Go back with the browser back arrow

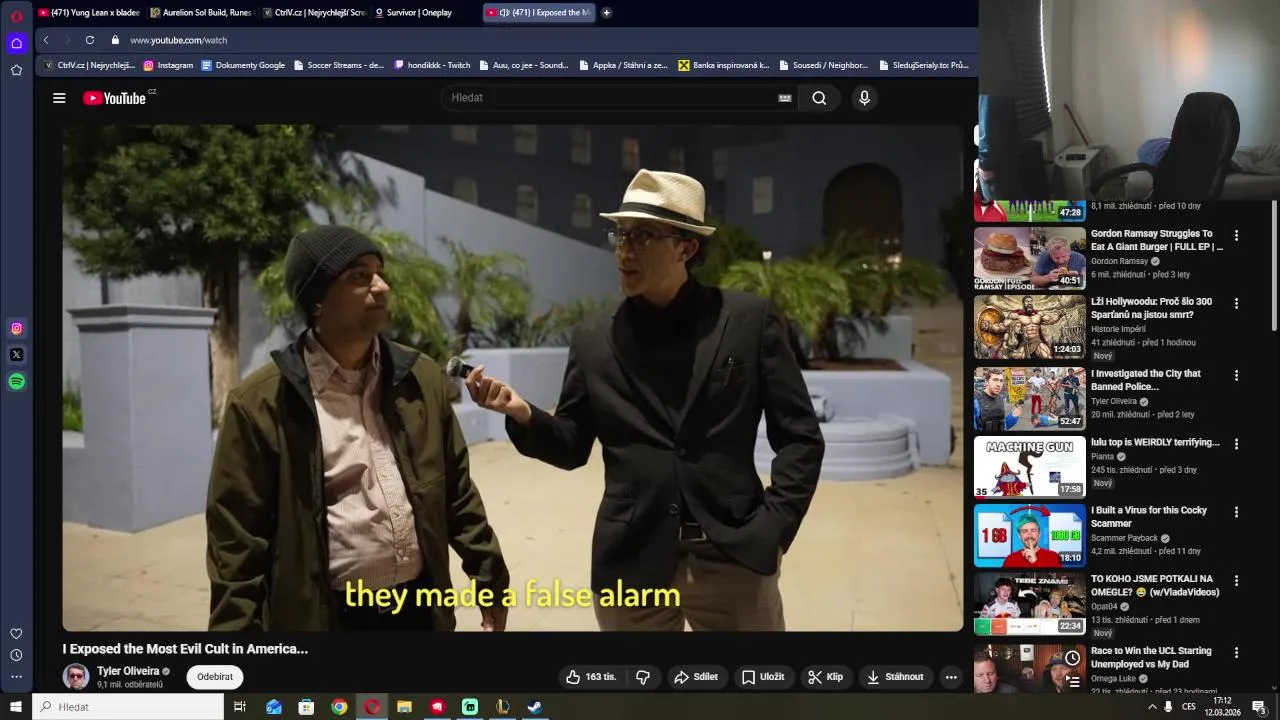[46, 40]
